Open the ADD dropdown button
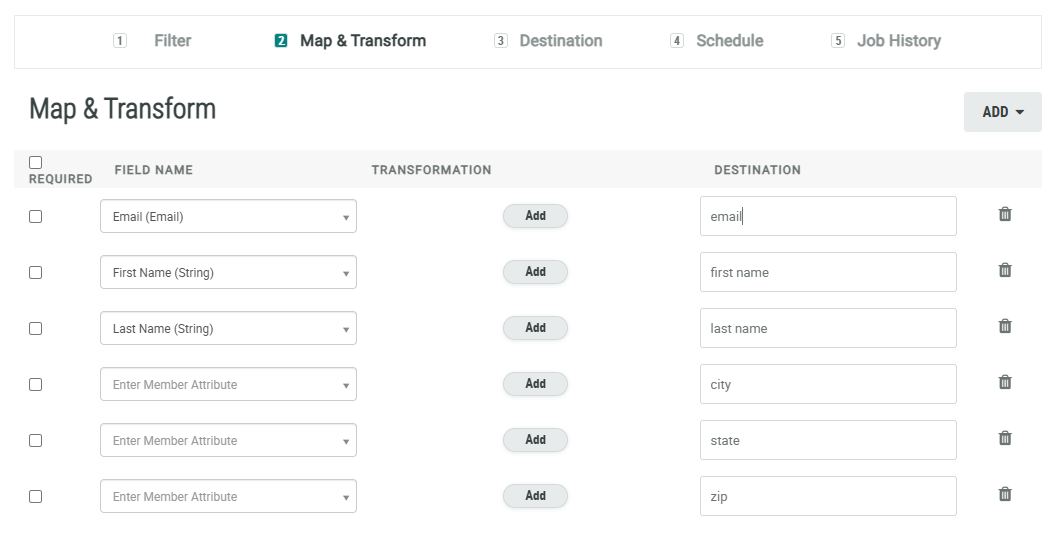 (x=1002, y=112)
